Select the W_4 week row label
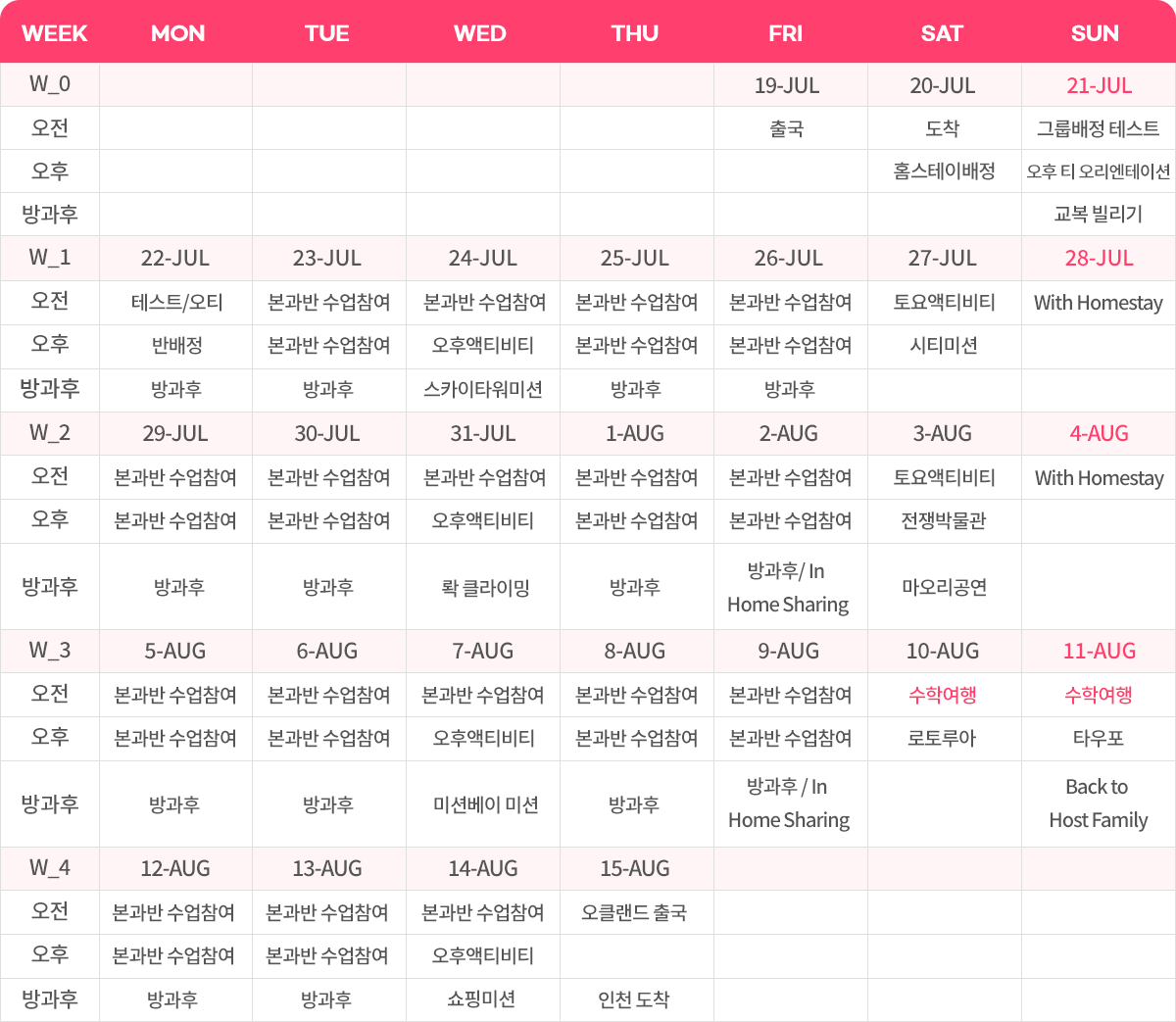 [x=49, y=868]
